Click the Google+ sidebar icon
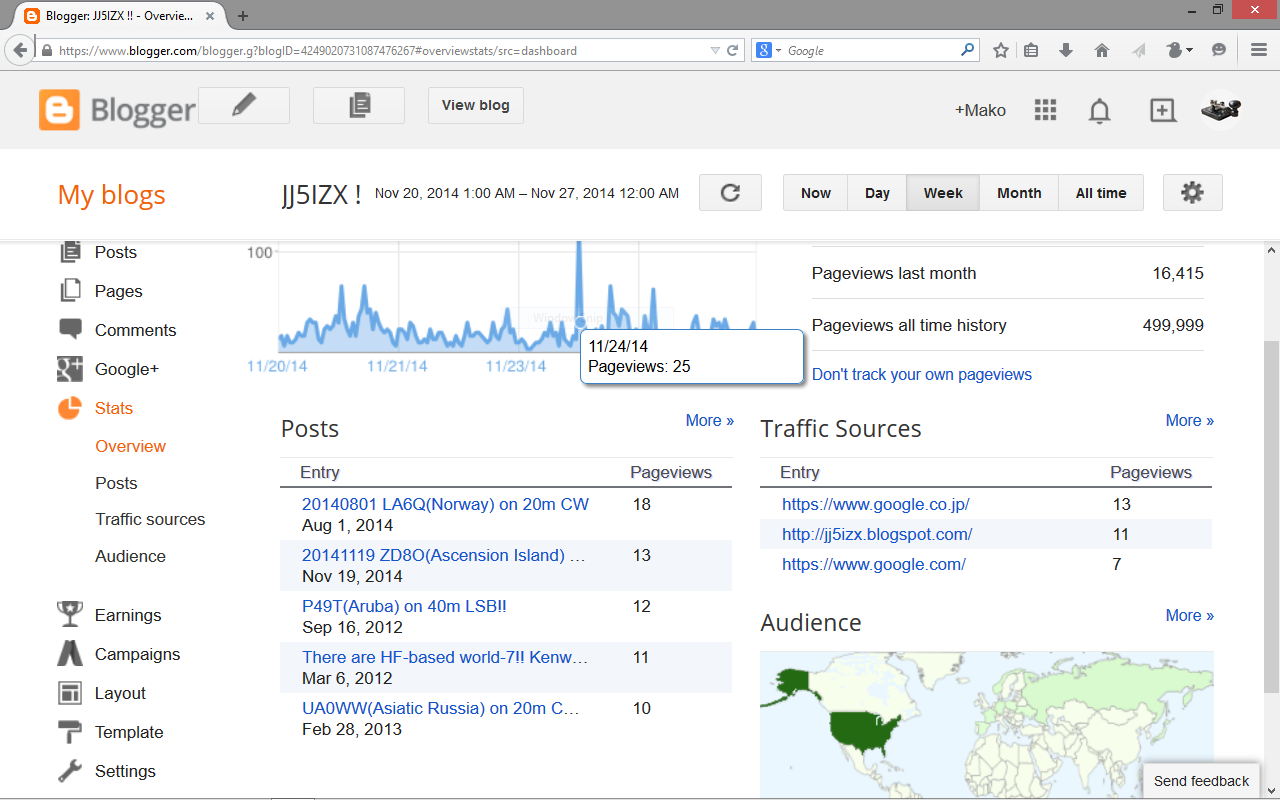The image size is (1280, 800). pyautogui.click(x=69, y=369)
